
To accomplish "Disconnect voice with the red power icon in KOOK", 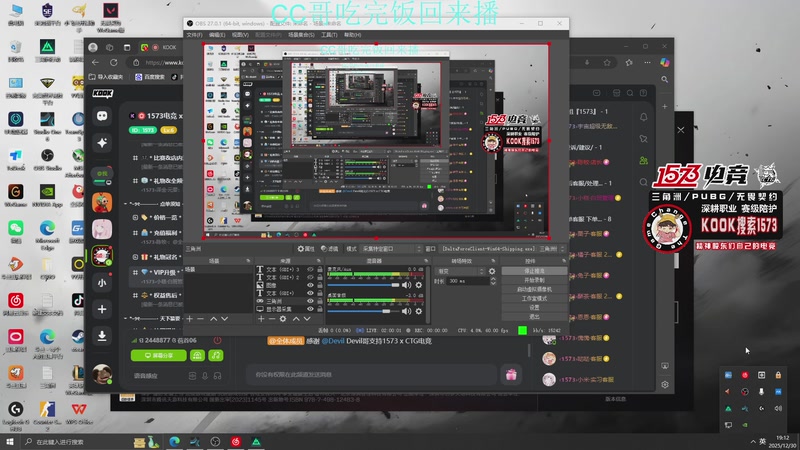I will (217, 340).
